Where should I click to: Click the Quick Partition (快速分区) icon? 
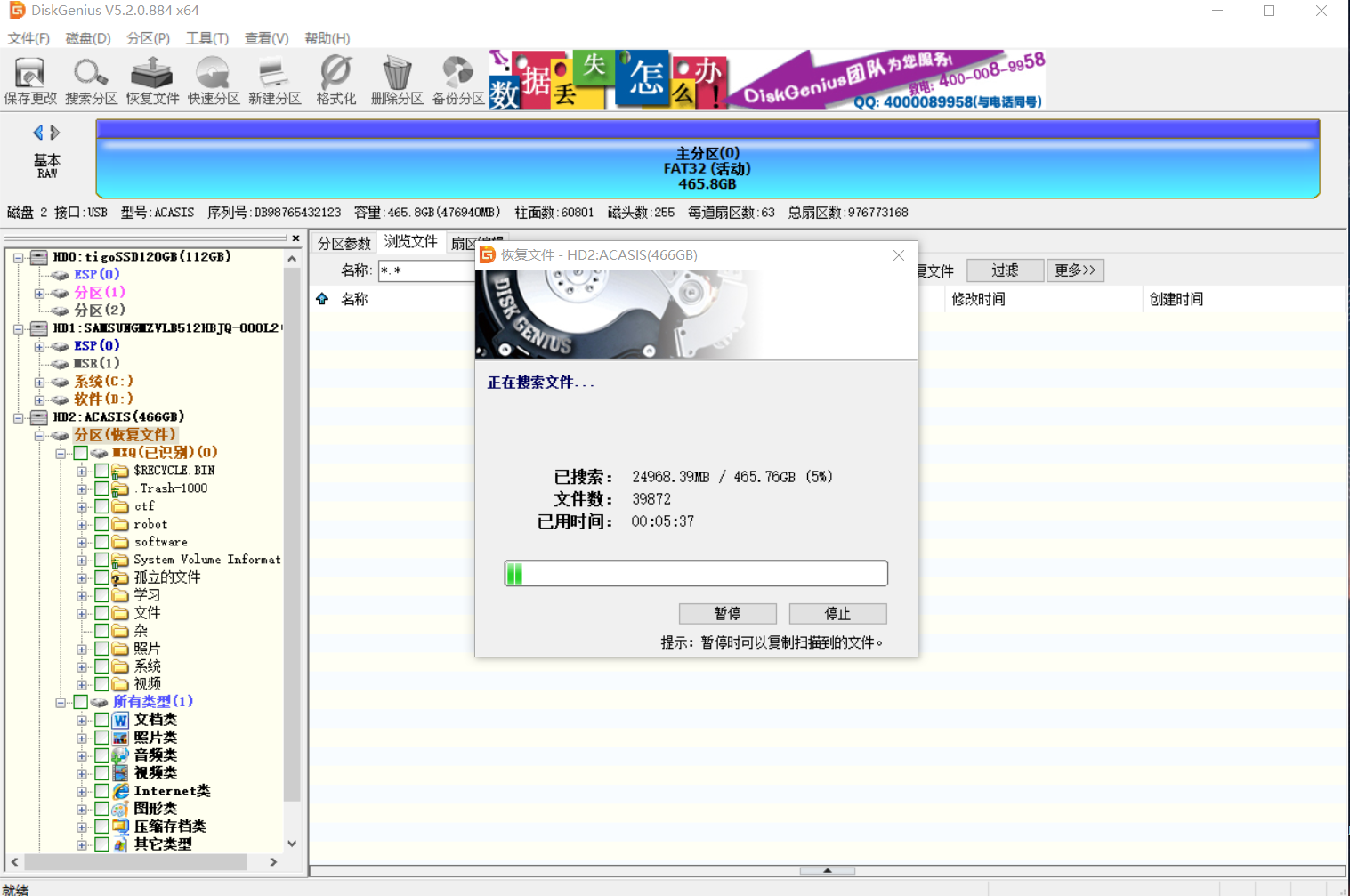tap(214, 81)
